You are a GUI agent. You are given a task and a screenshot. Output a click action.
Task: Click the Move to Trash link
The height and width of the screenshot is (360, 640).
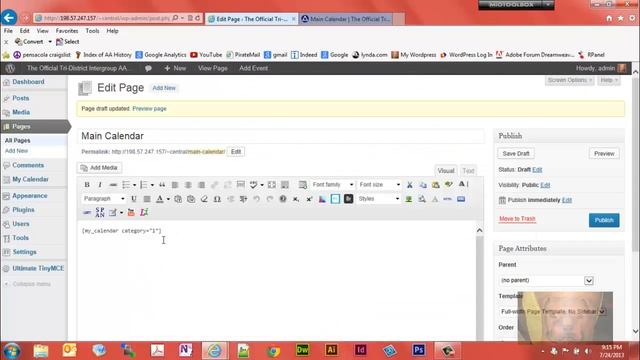517,219
